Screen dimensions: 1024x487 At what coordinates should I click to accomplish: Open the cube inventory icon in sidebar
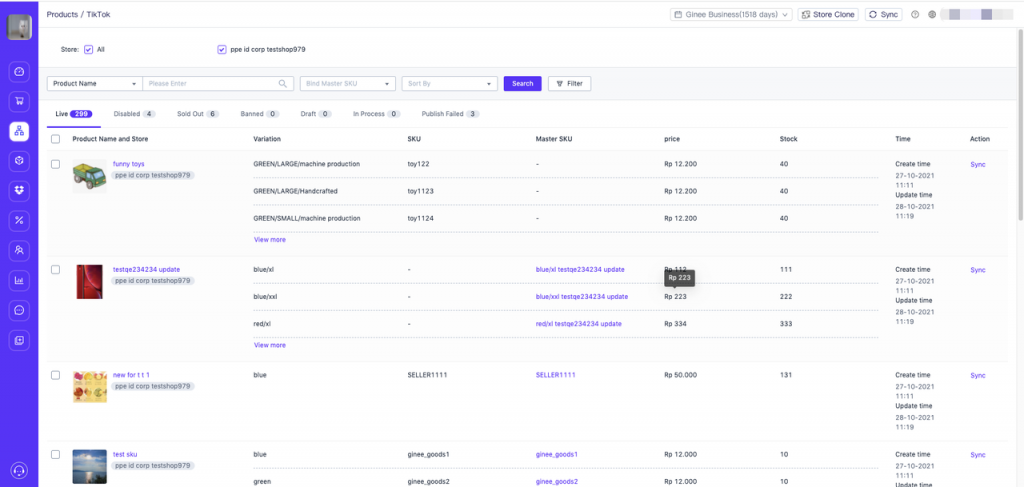point(19,161)
